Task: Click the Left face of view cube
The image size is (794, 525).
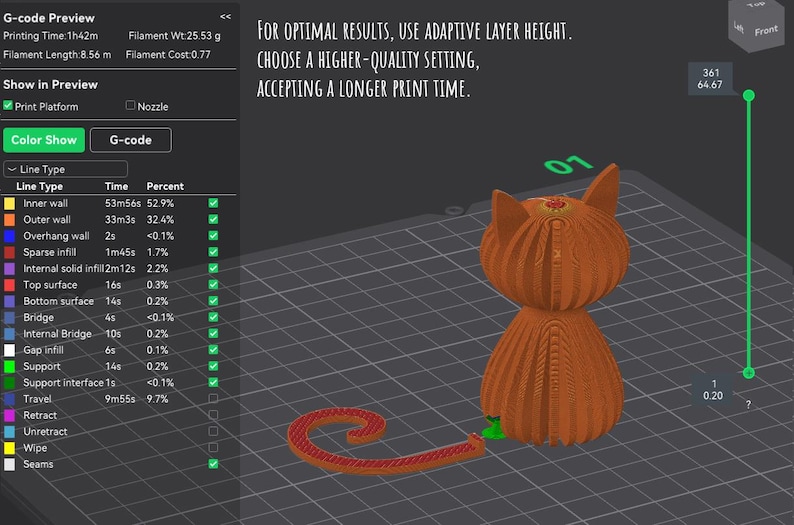Action: click(739, 27)
